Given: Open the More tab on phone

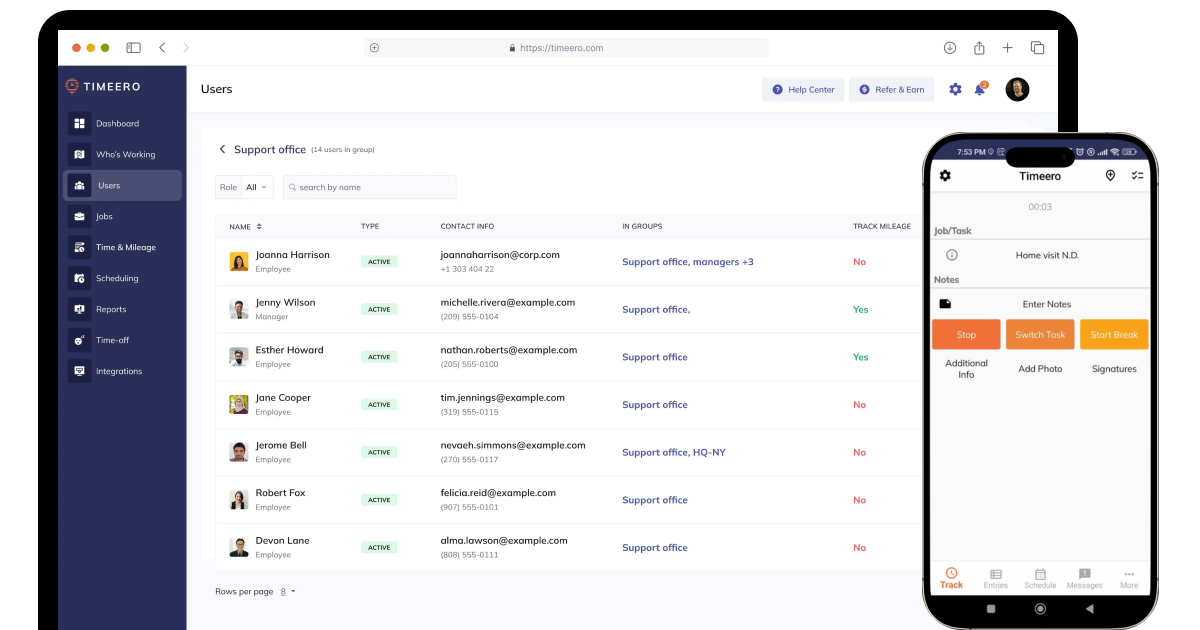Looking at the screenshot, I should click(x=1129, y=579).
